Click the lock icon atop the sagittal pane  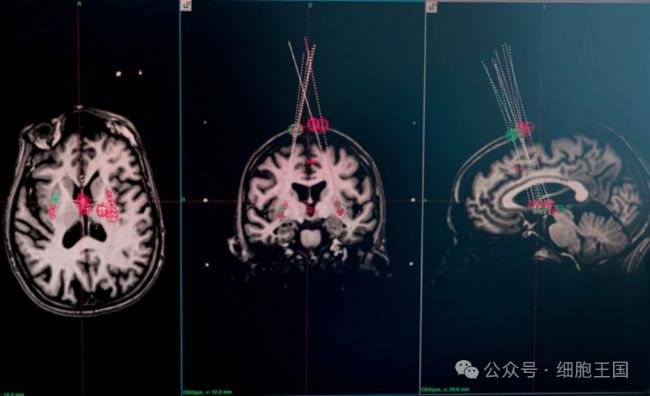click(x=431, y=6)
